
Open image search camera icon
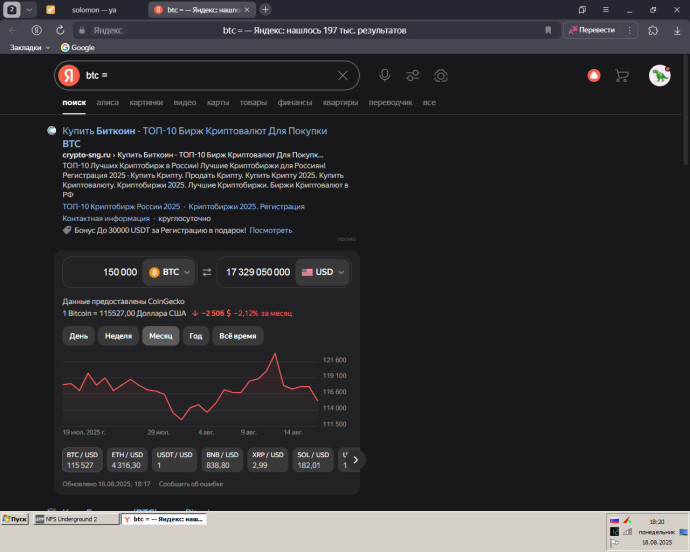point(440,76)
